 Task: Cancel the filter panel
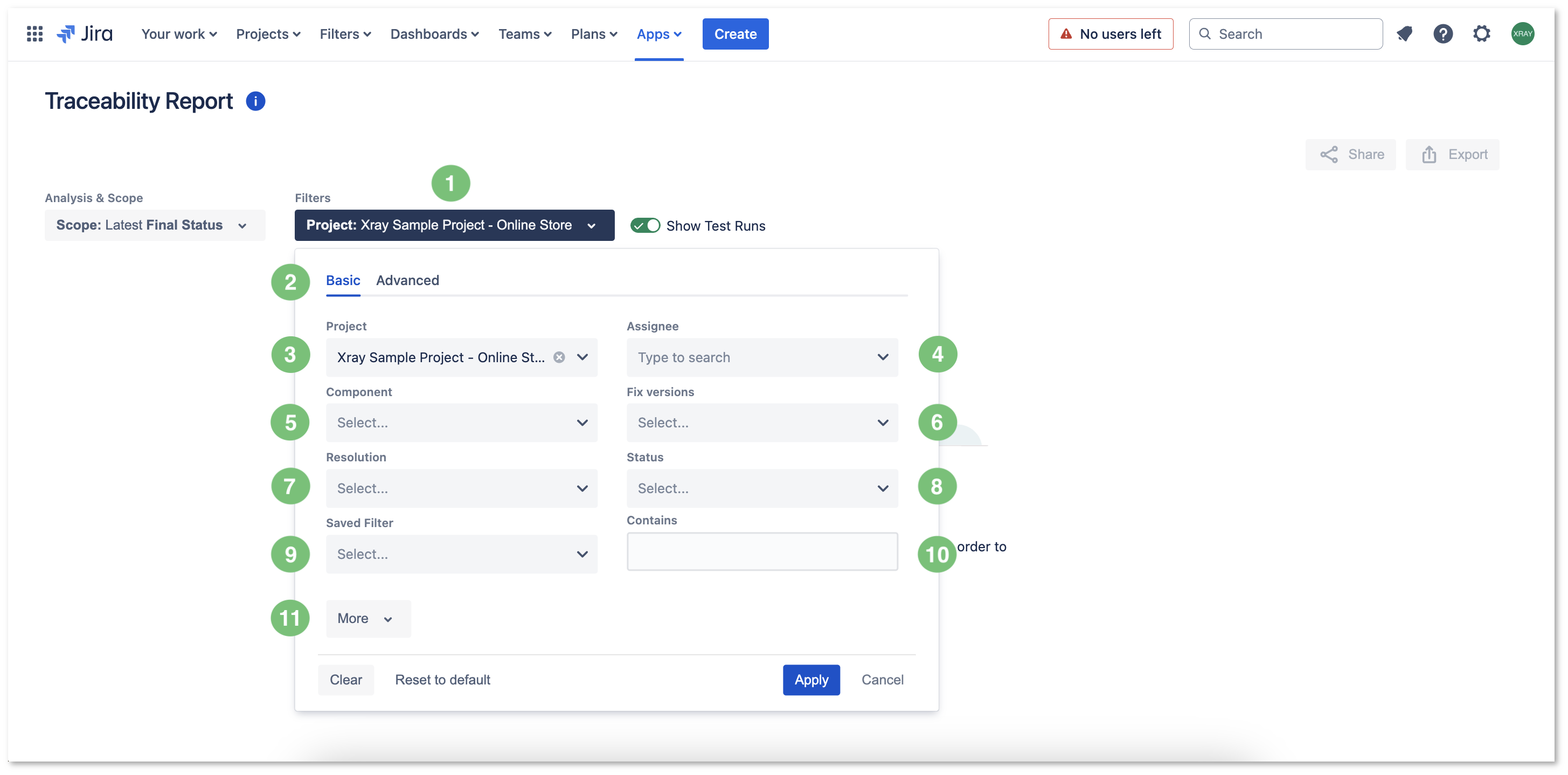882,680
